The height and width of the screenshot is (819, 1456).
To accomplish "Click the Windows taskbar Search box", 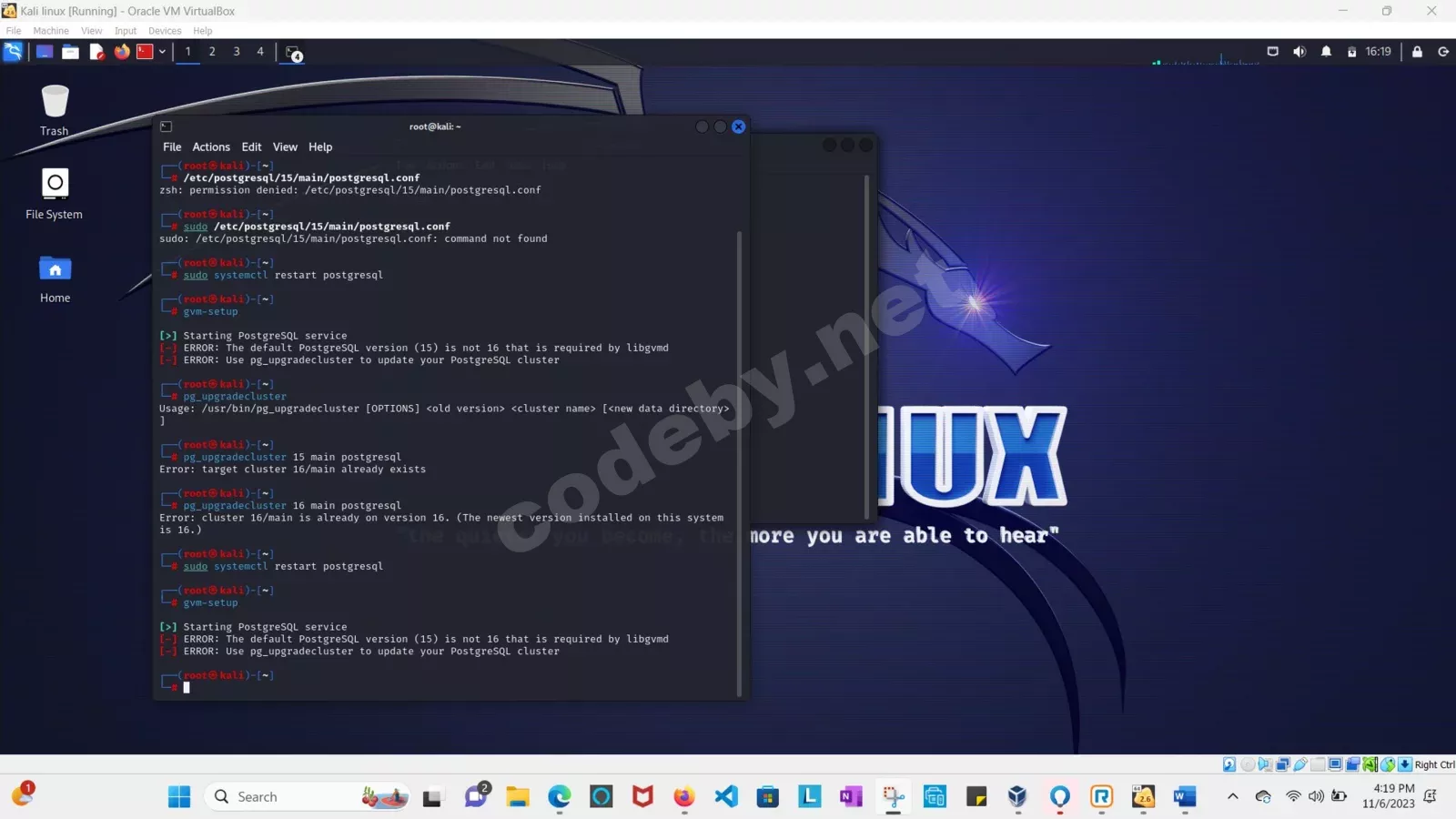I will tap(306, 797).
